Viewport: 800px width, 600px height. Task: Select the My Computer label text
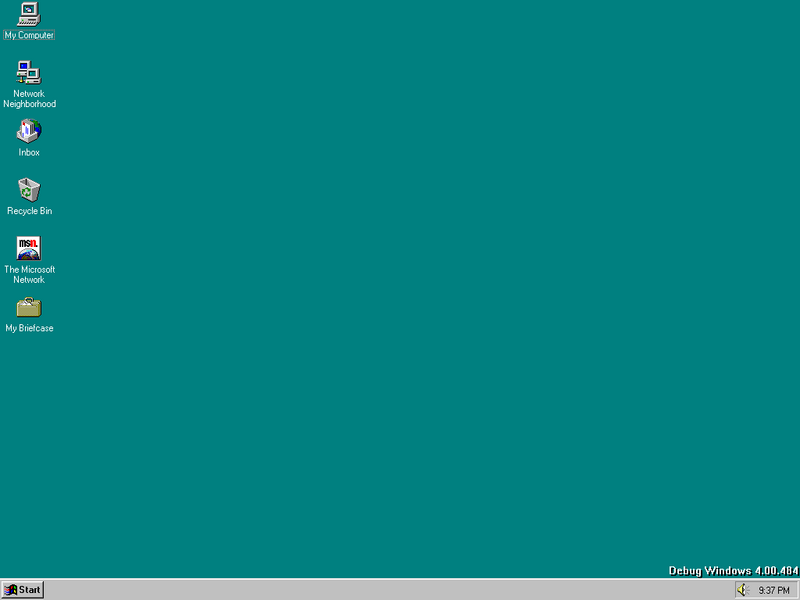29,35
